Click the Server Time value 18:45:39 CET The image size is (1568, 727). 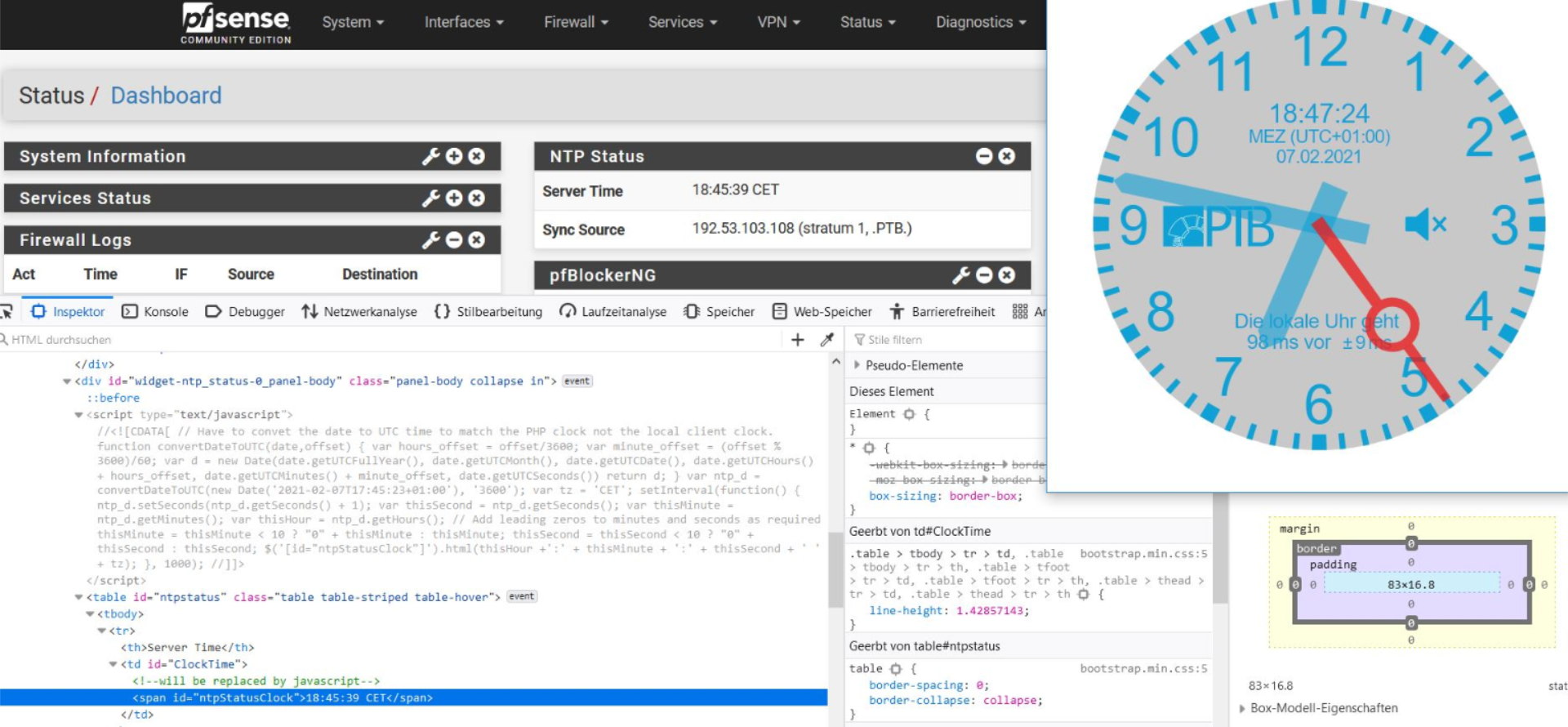point(736,190)
